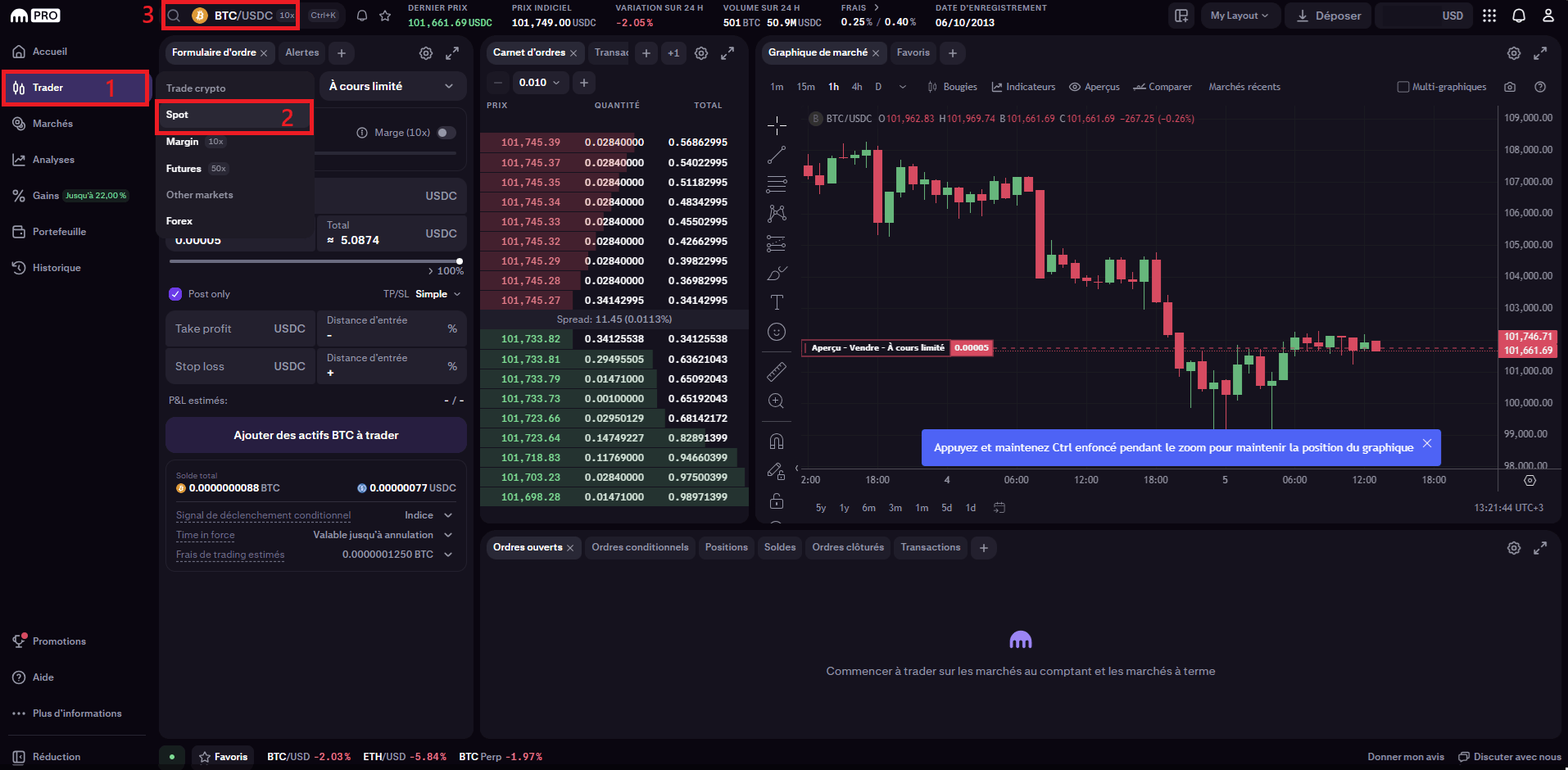
Task: Take a chart snapshot with the camera icon
Action: pyautogui.click(x=1510, y=86)
